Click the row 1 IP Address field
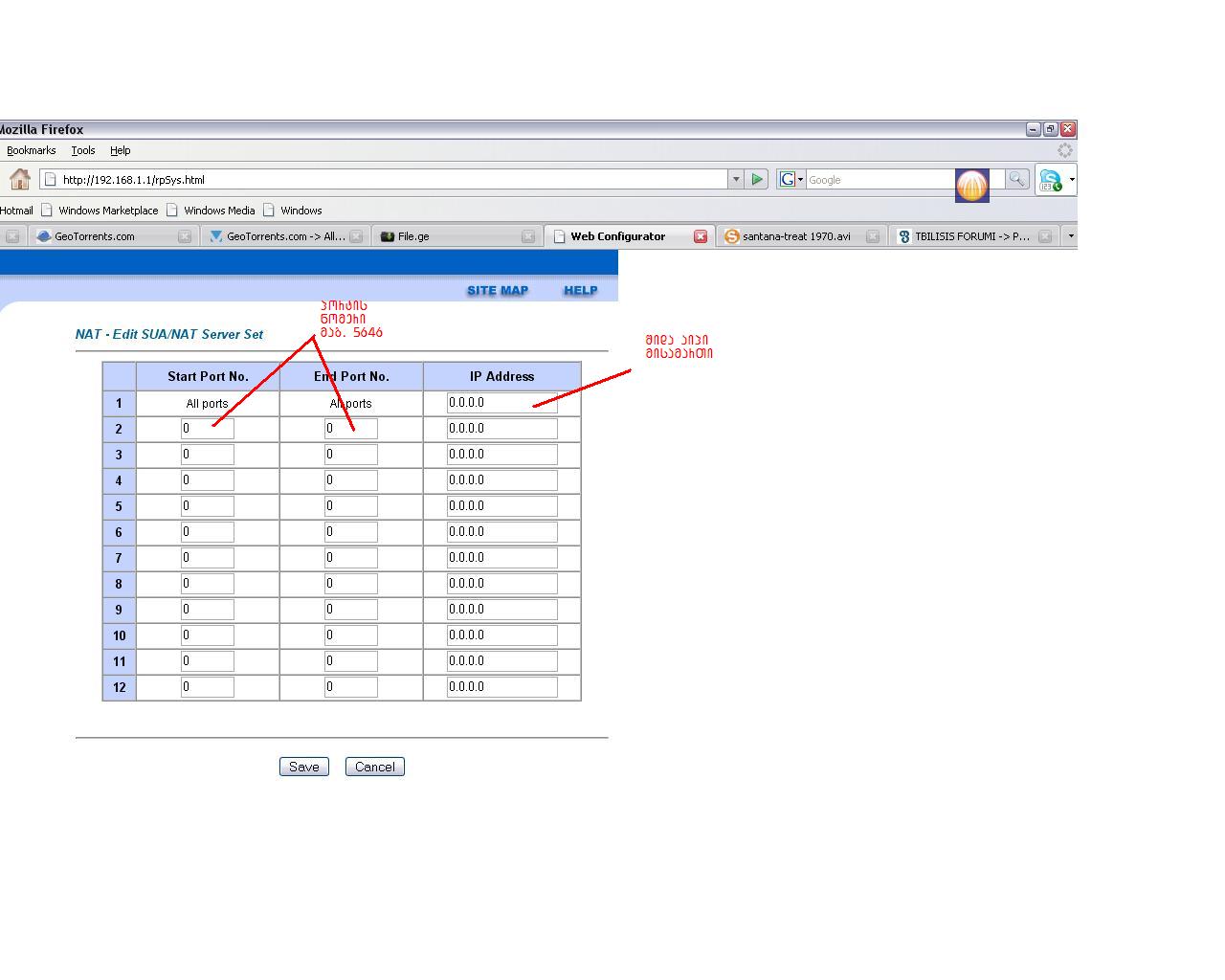This screenshot has height=980, width=1225. click(x=501, y=403)
